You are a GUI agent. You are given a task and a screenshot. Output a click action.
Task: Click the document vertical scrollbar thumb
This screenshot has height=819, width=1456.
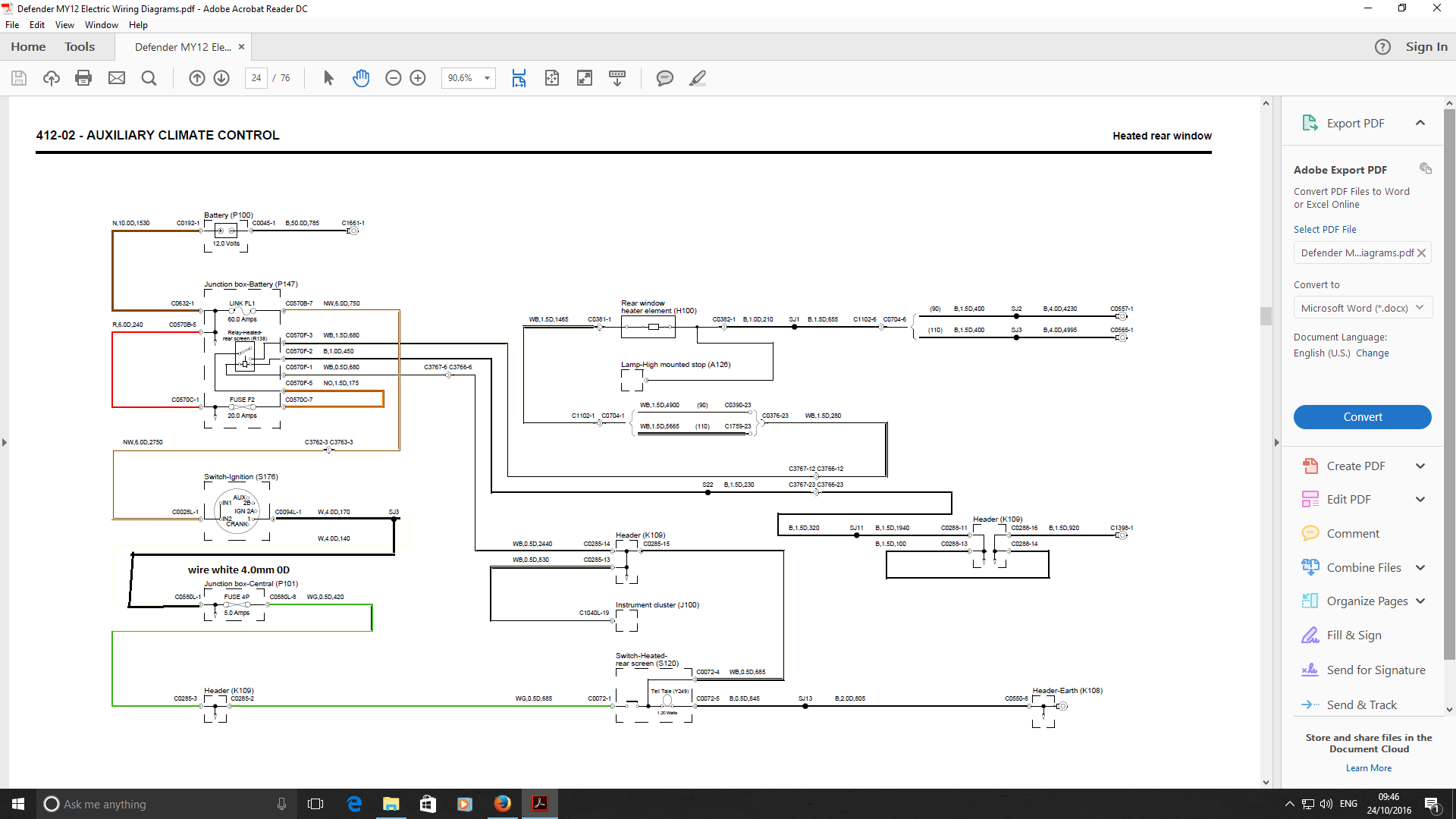click(x=1266, y=315)
